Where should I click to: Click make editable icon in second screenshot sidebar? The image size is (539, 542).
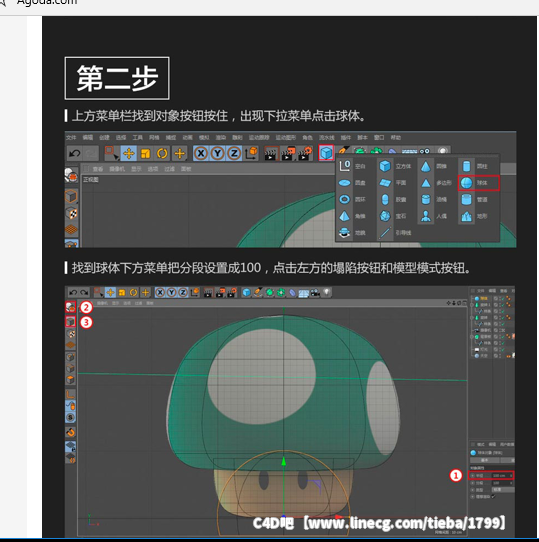(x=71, y=307)
